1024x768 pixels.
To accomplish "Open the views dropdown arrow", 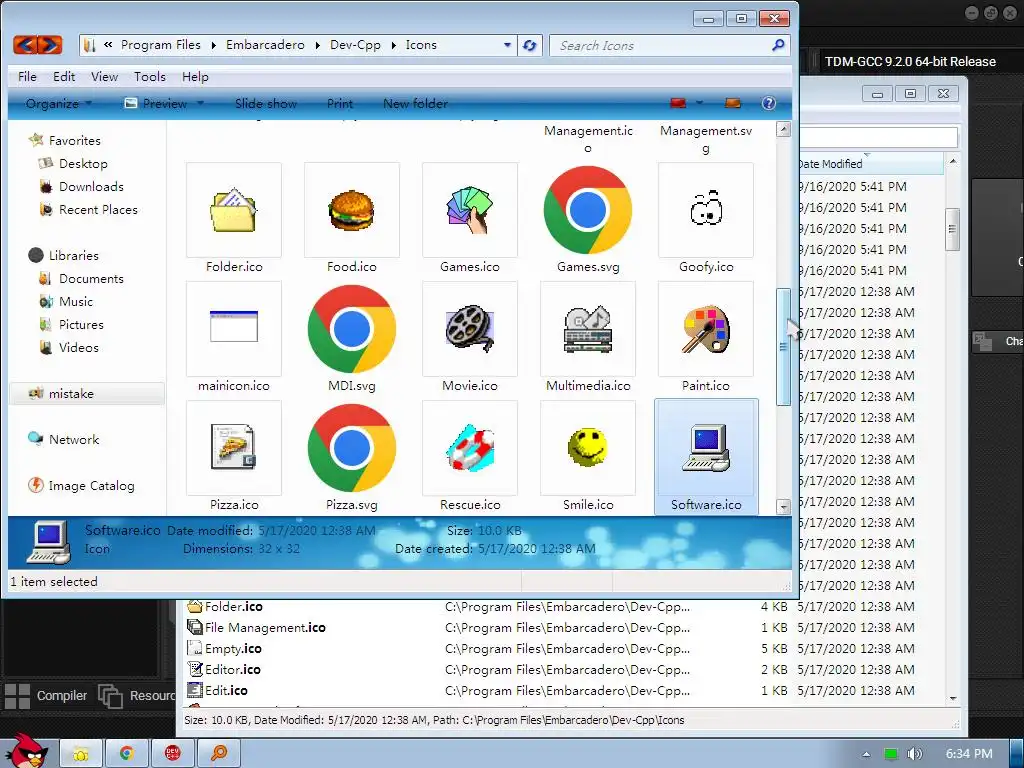I will tap(699, 103).
